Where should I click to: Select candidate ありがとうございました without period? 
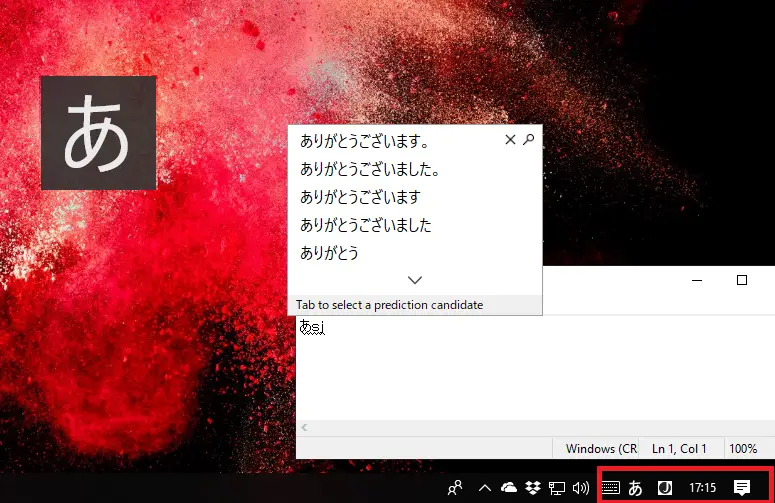pyautogui.click(x=366, y=225)
